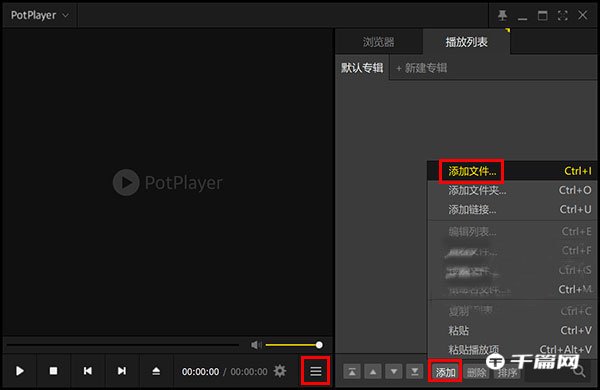Click 粘贴播放项 menu entry

[512, 349]
